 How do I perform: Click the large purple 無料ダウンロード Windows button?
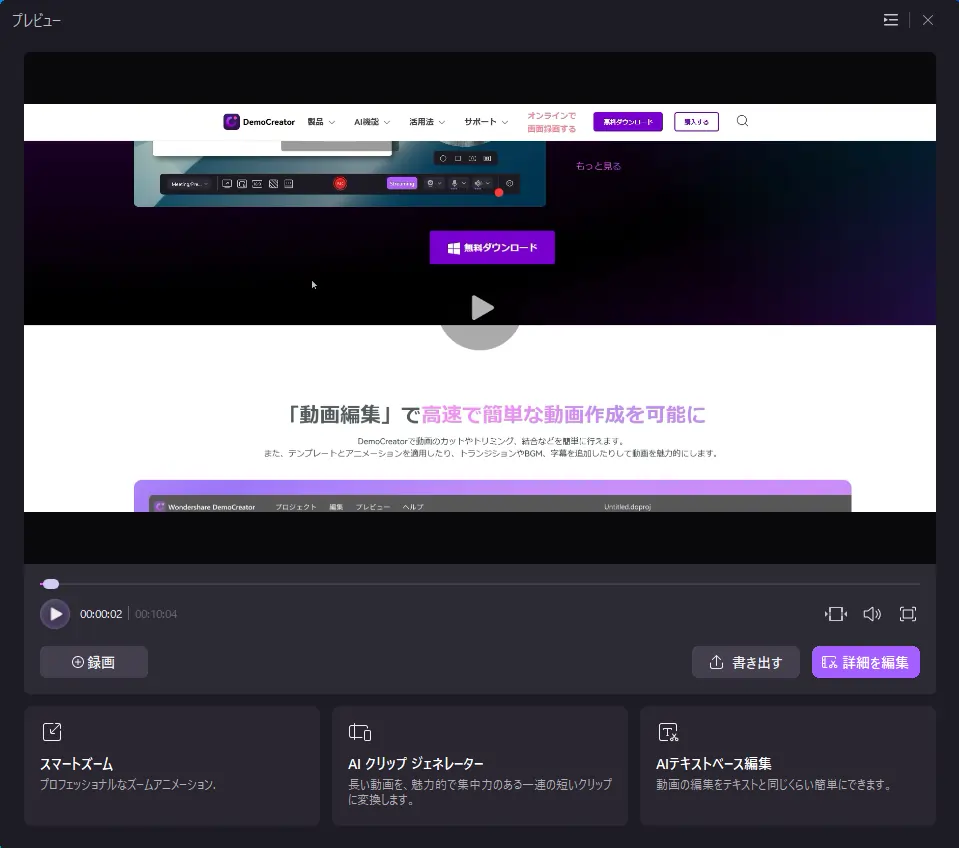(x=492, y=247)
